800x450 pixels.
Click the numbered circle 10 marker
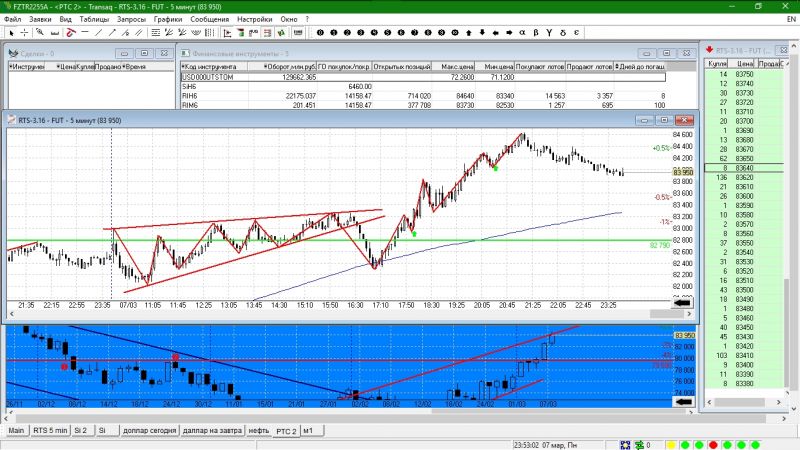pos(455,33)
